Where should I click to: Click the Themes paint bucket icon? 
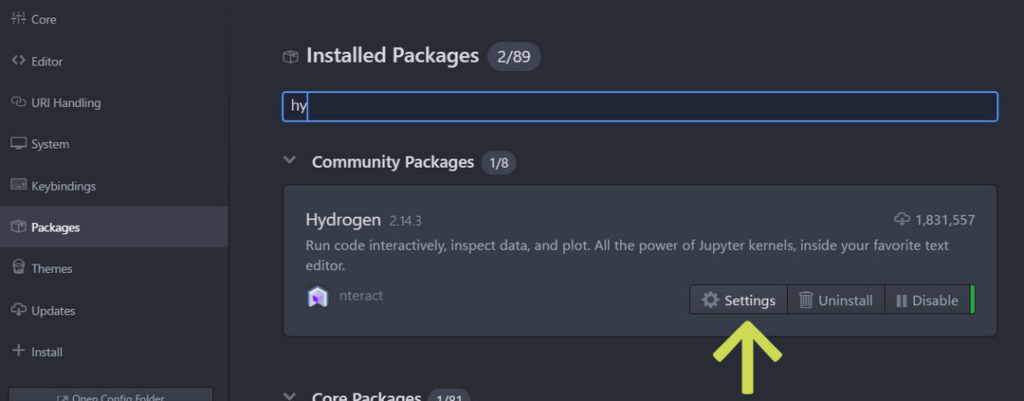pos(18,268)
